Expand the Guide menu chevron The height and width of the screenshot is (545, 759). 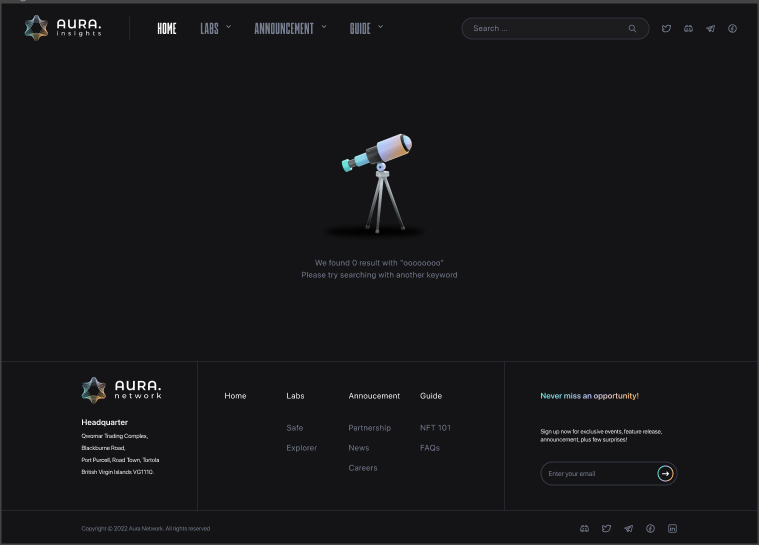(380, 27)
